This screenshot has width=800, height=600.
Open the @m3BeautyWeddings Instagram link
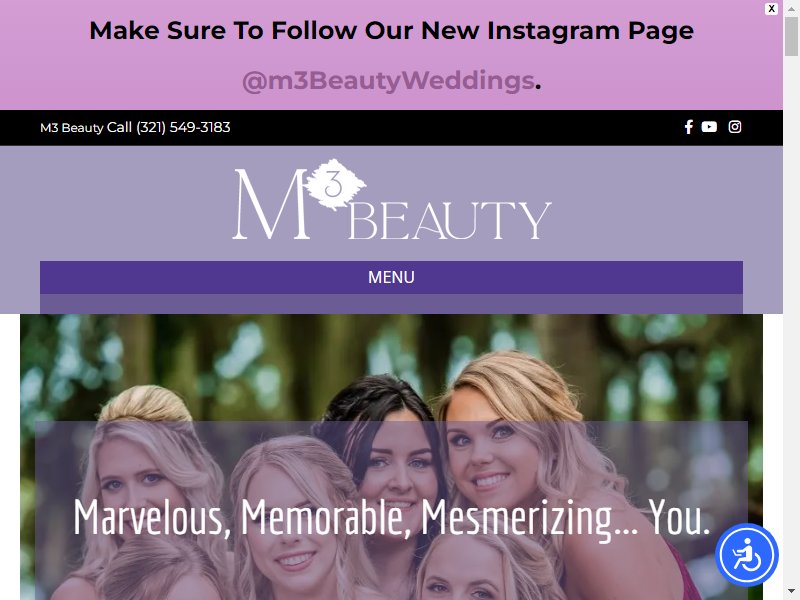[388, 81]
